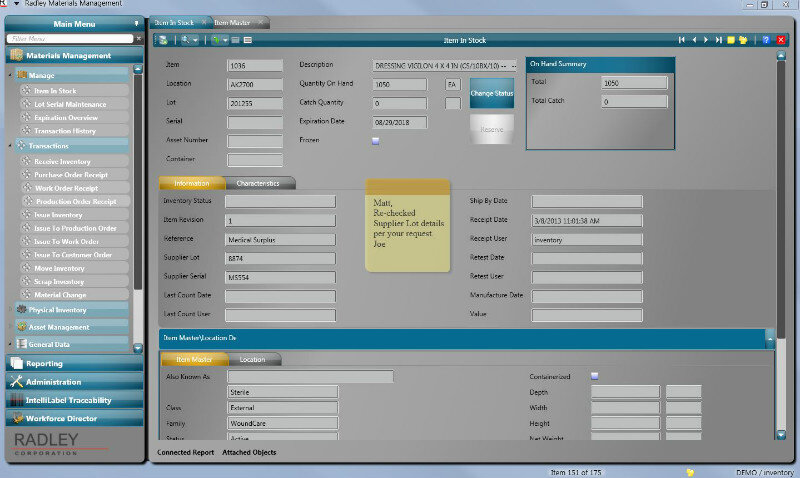Viewport: 800px width, 478px height.
Task: Expand the Asset Management tree node
Action: click(x=11, y=327)
